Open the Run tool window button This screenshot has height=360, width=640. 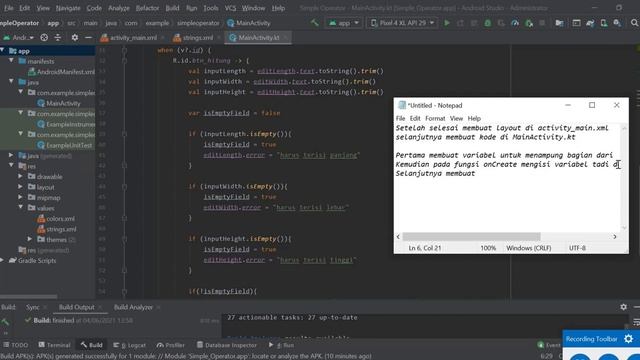tap(281, 345)
